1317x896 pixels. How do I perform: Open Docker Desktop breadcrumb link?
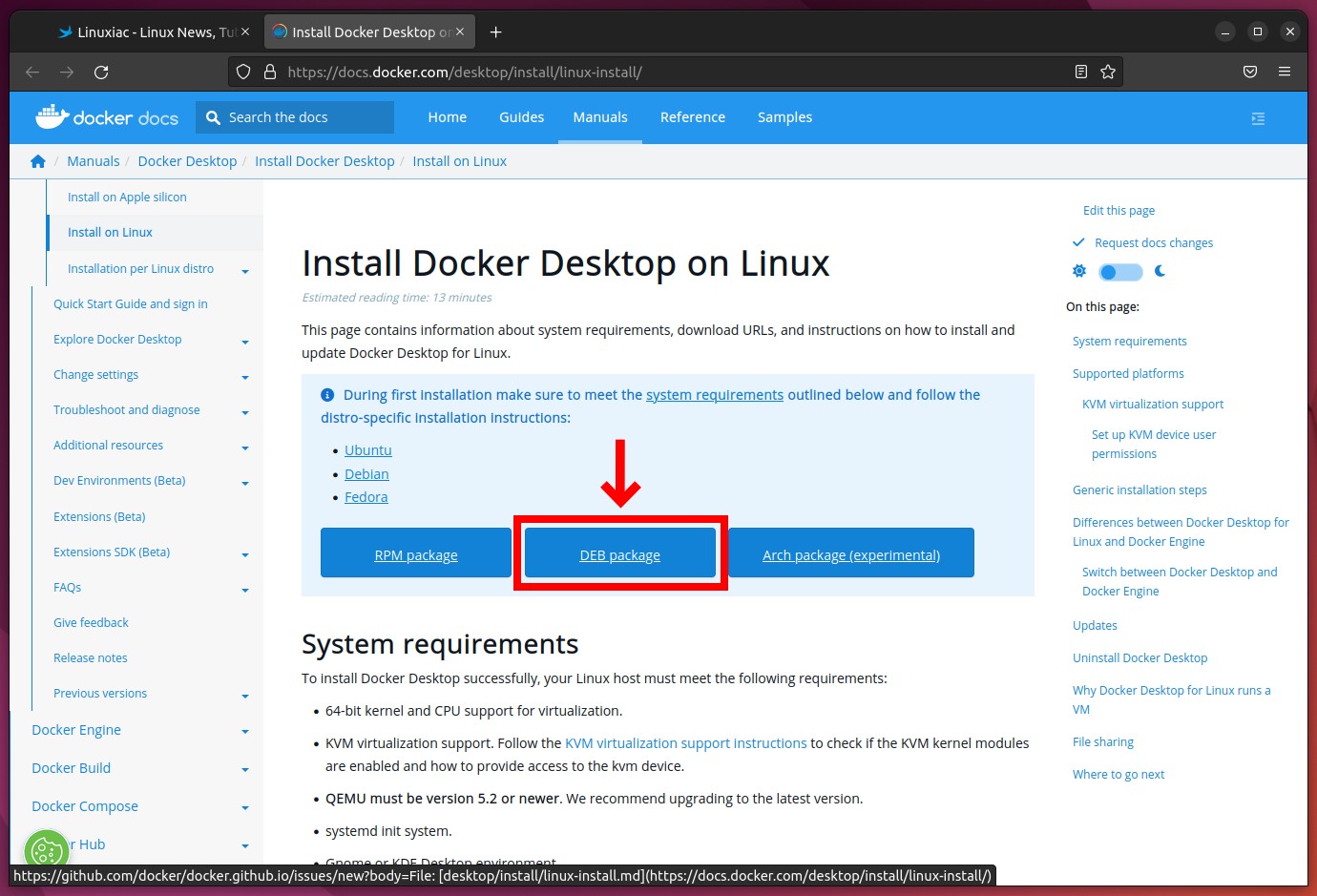pos(187,161)
